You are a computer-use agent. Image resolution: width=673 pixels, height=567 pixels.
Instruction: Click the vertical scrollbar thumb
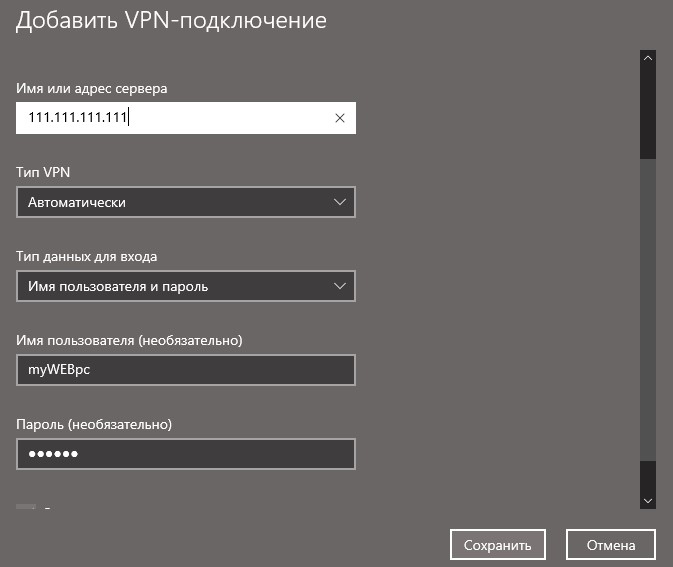tap(648, 310)
